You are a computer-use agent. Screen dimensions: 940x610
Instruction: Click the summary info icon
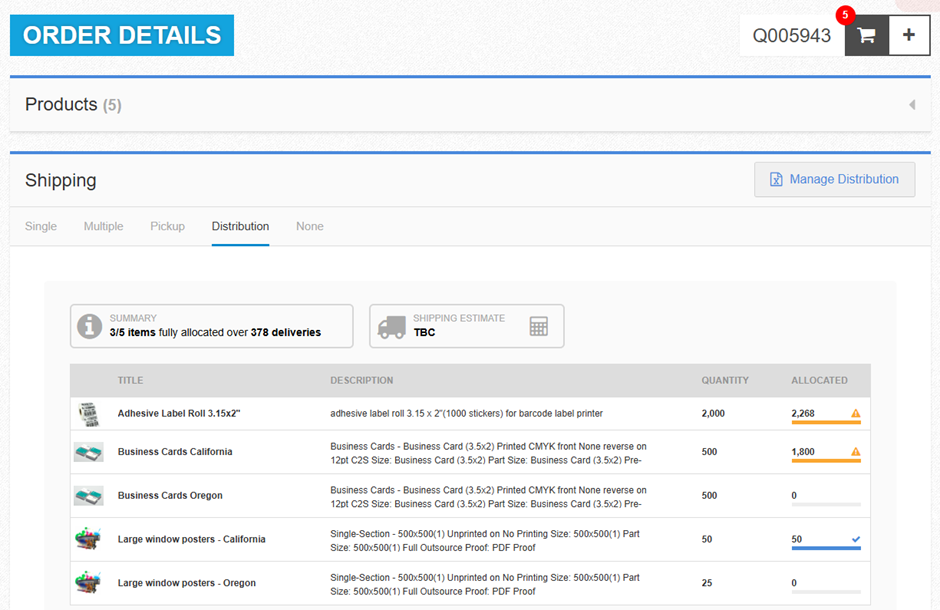[x=89, y=326]
